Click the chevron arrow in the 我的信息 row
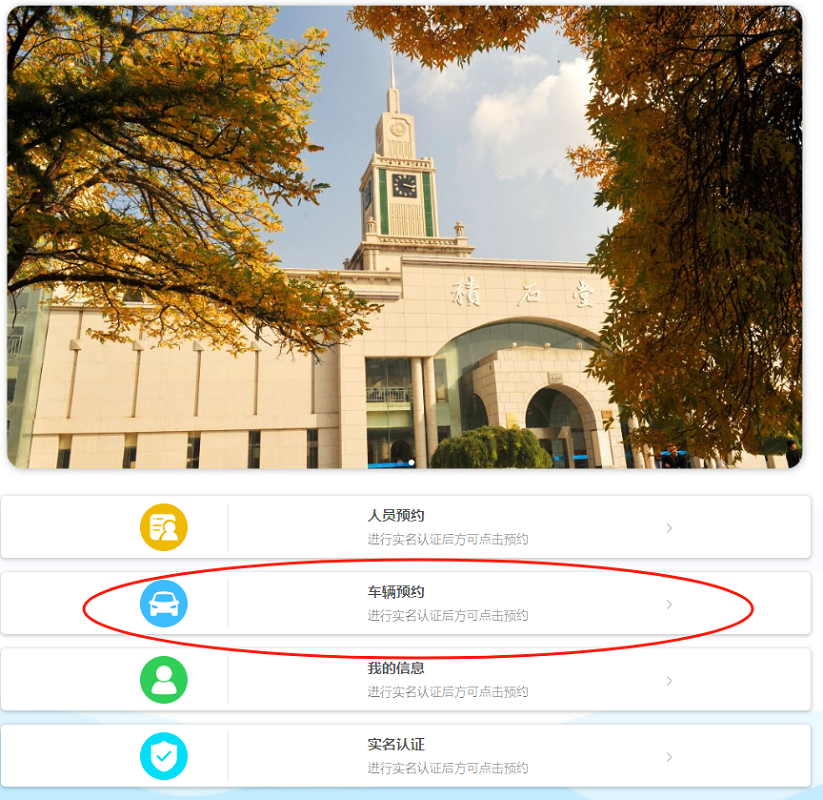823x800 pixels. pyautogui.click(x=669, y=680)
